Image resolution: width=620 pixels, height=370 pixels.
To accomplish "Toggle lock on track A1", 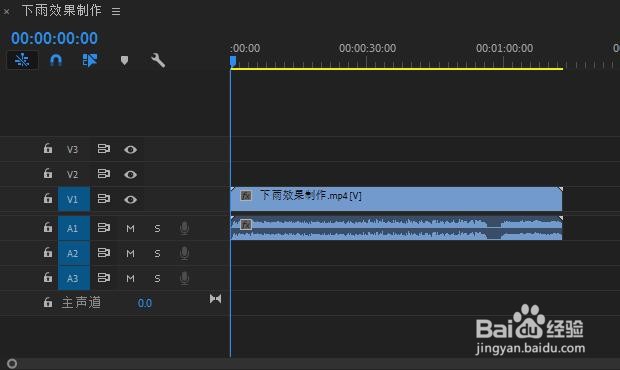I will (x=48, y=227).
